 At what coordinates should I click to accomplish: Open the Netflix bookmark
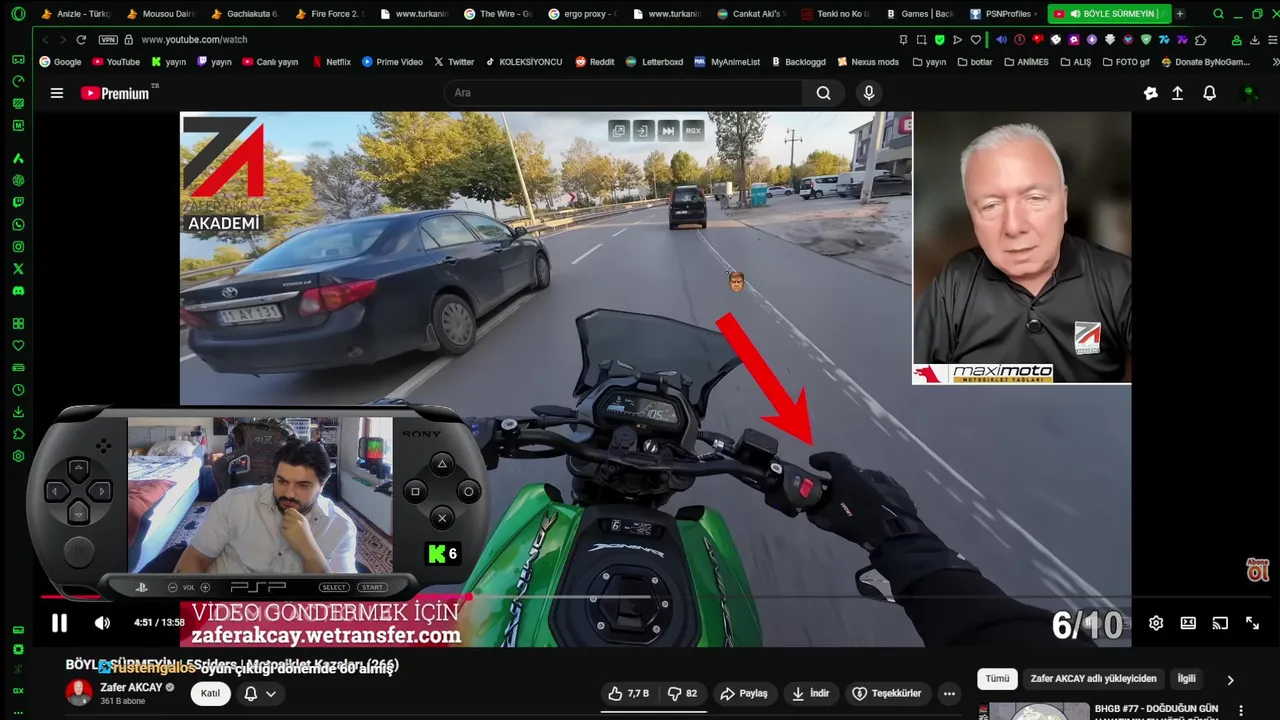pyautogui.click(x=331, y=62)
